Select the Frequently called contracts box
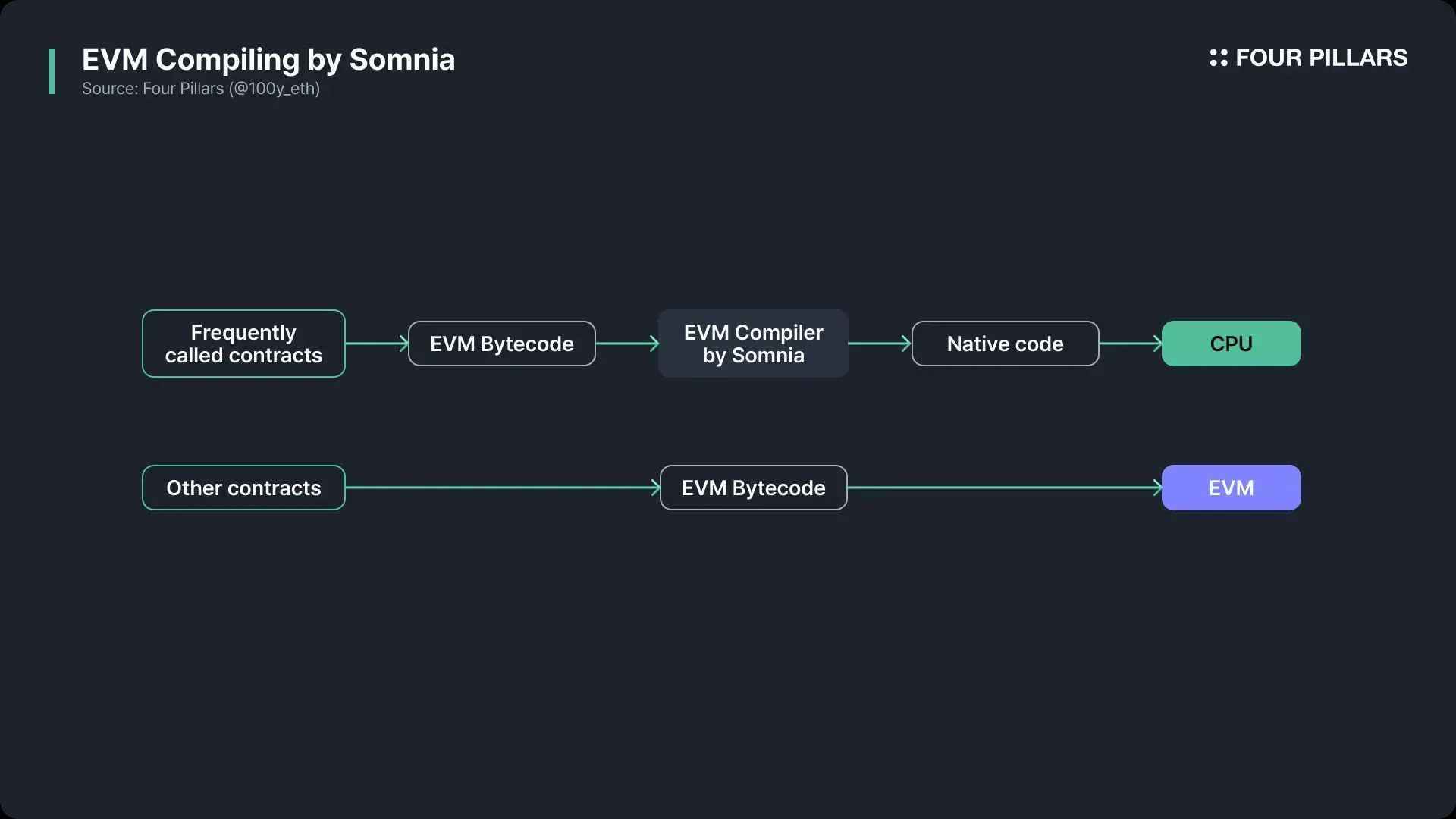This screenshot has width=1456, height=819. coord(243,344)
